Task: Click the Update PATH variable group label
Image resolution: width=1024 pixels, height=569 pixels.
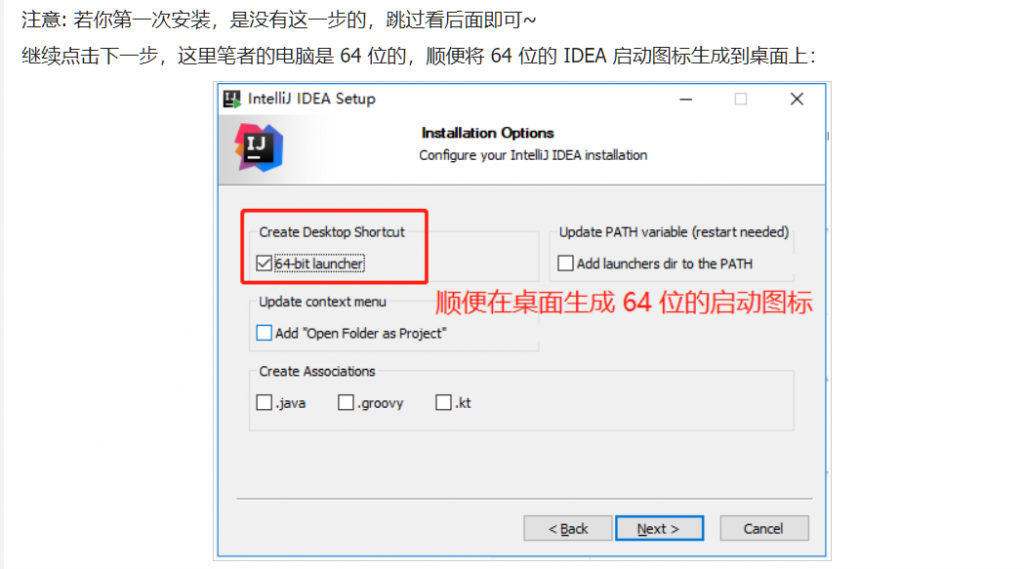Action: coord(673,232)
